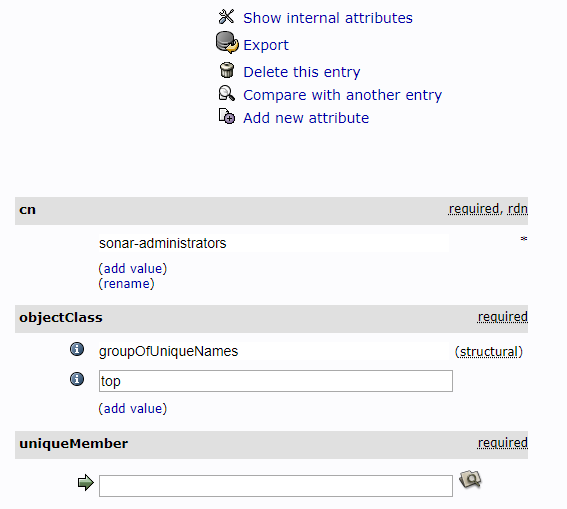This screenshot has width=567, height=509.
Task: Click the green arrow beside uniqueMember field
Action: (86, 483)
